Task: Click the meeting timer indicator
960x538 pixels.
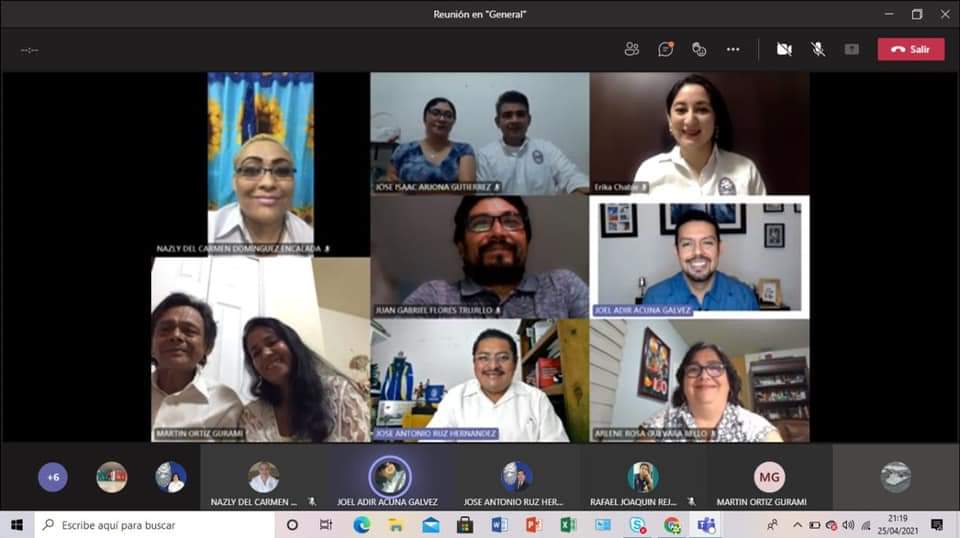Action: [x=29, y=50]
